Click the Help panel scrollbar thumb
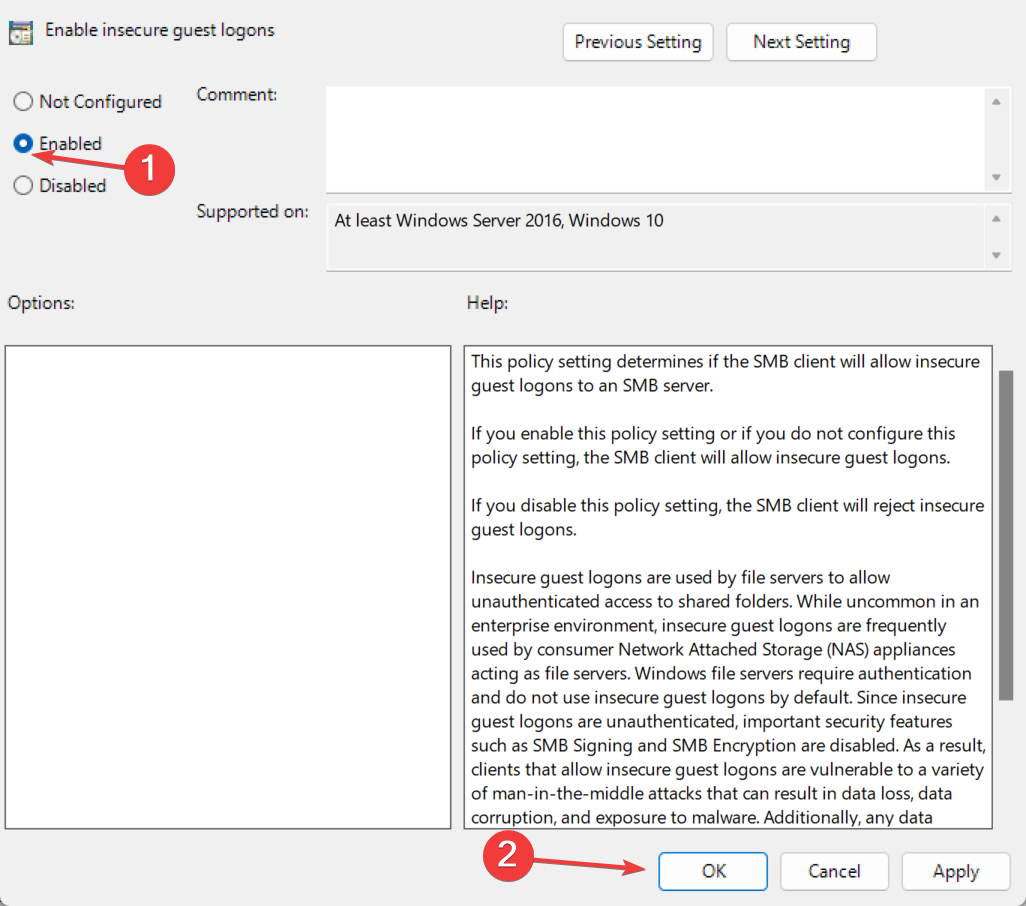 (1005, 535)
